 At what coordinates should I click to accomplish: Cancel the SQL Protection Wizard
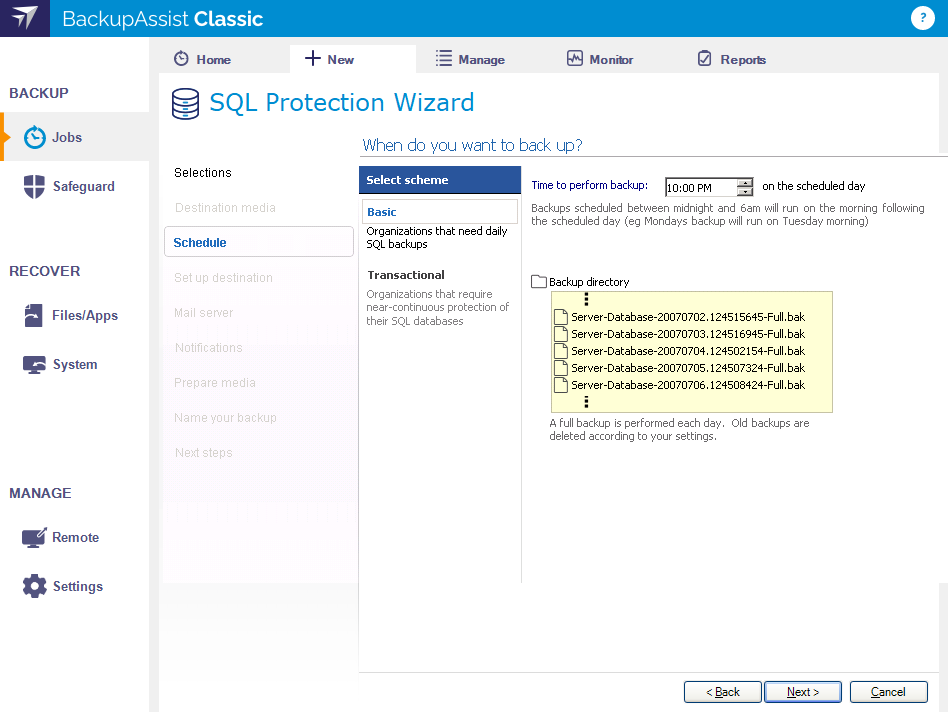(x=888, y=692)
